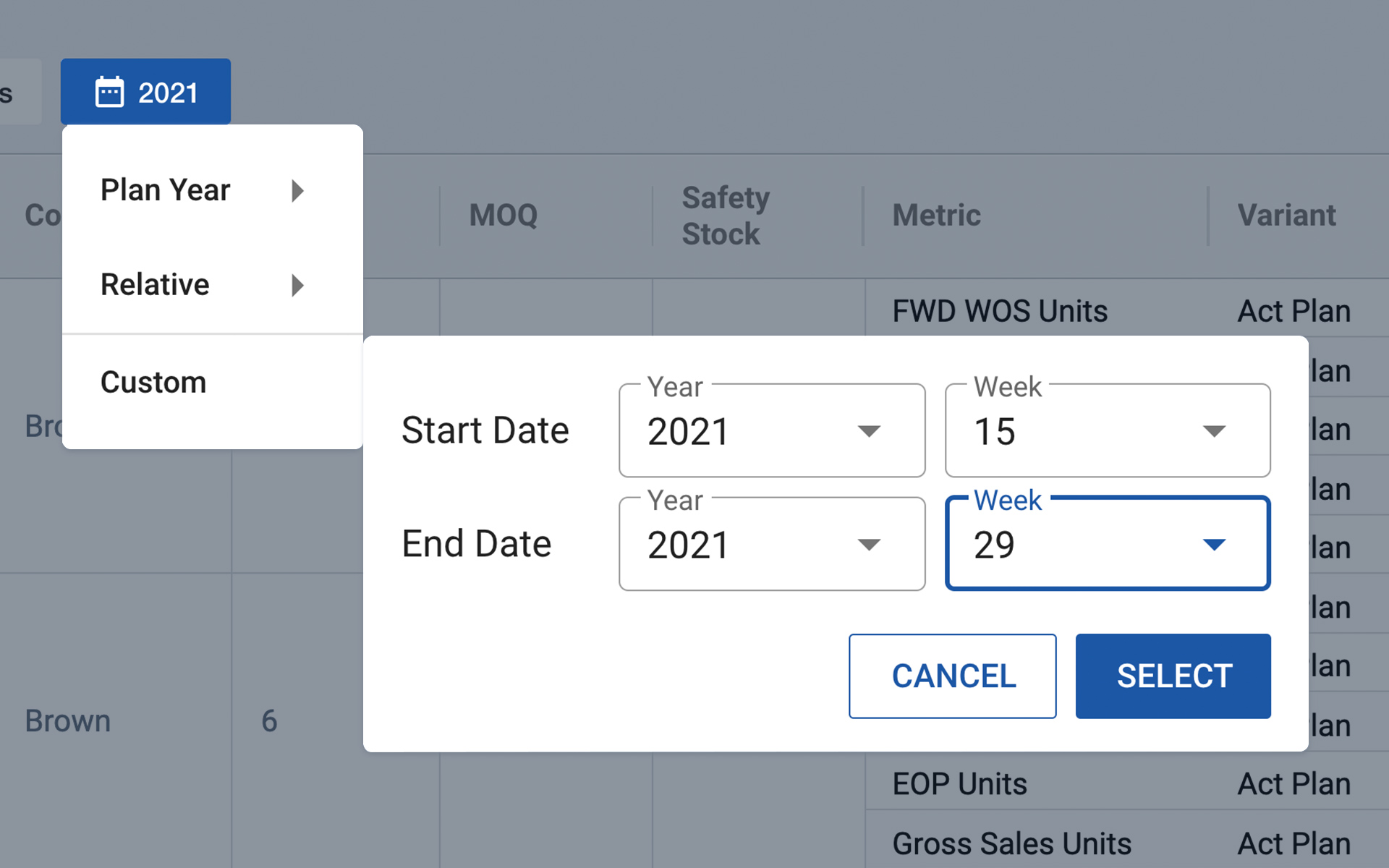Click the MOQ column header
1389x868 pixels.
504,216
